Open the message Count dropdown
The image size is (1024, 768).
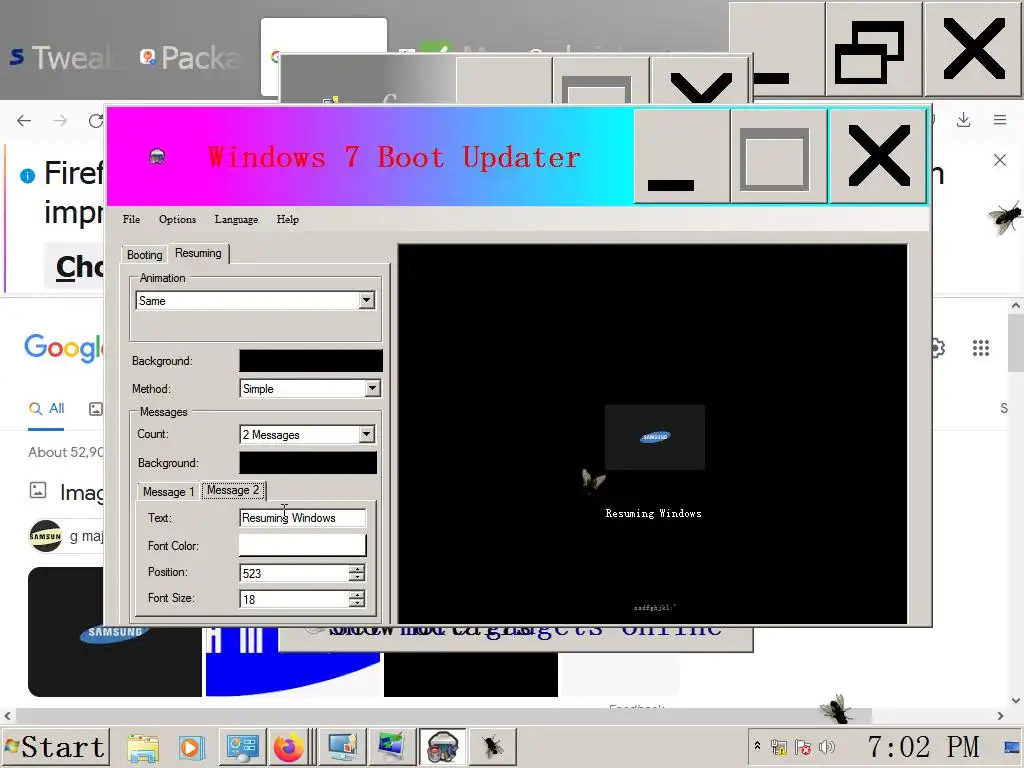coord(366,434)
